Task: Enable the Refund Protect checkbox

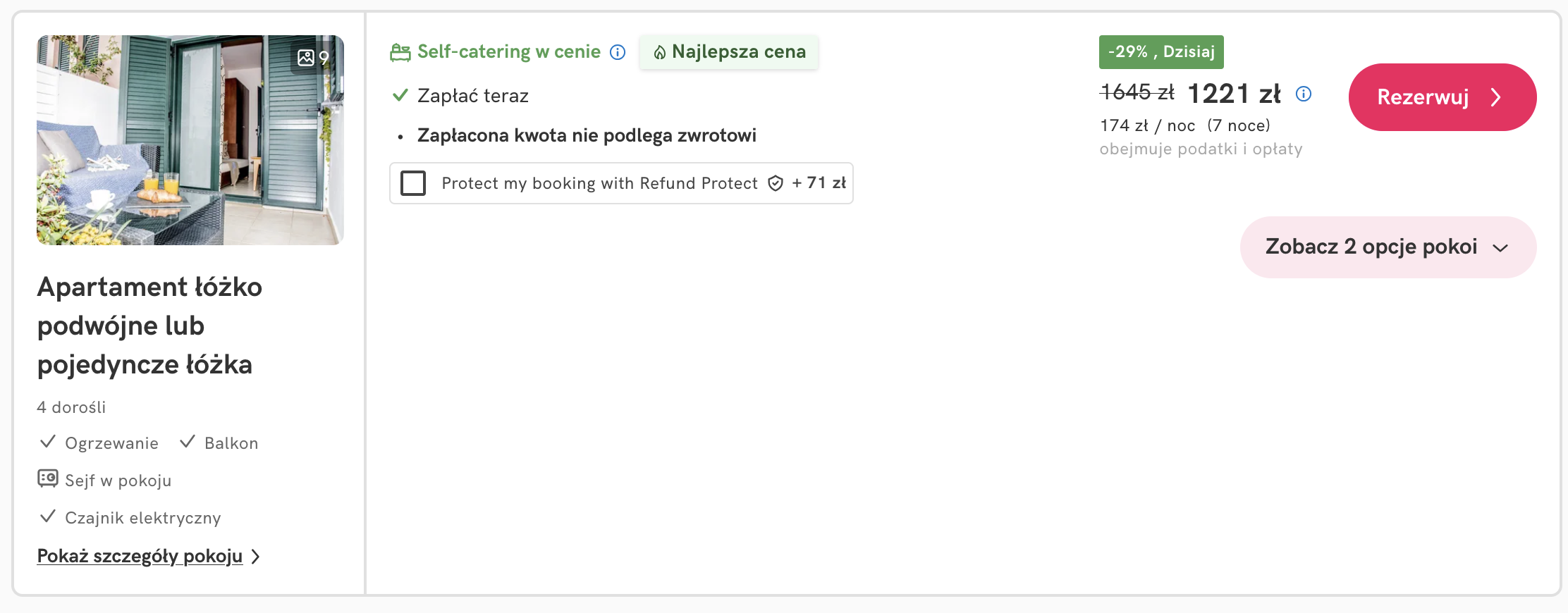Action: pyautogui.click(x=413, y=183)
